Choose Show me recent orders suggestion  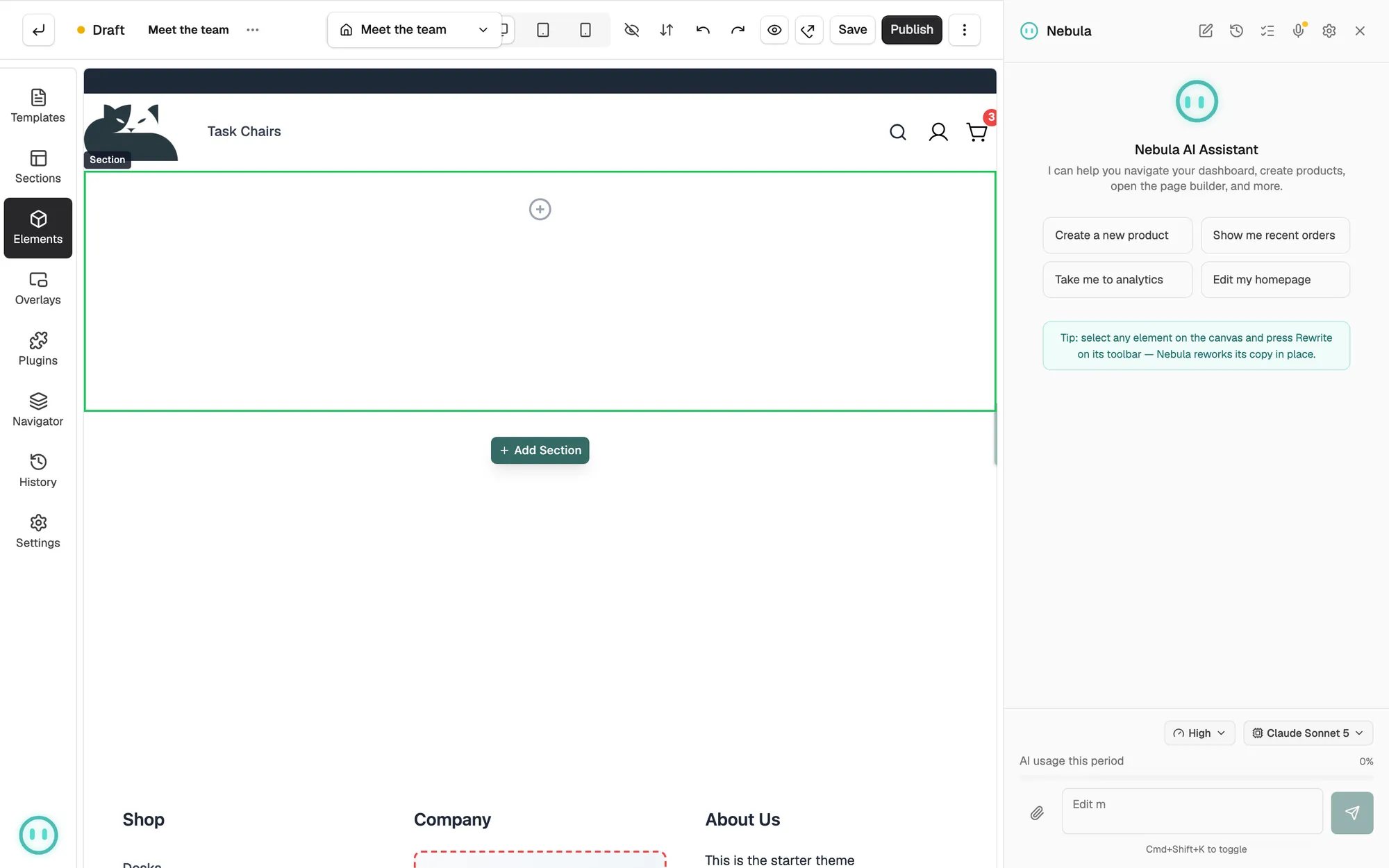(x=1274, y=235)
